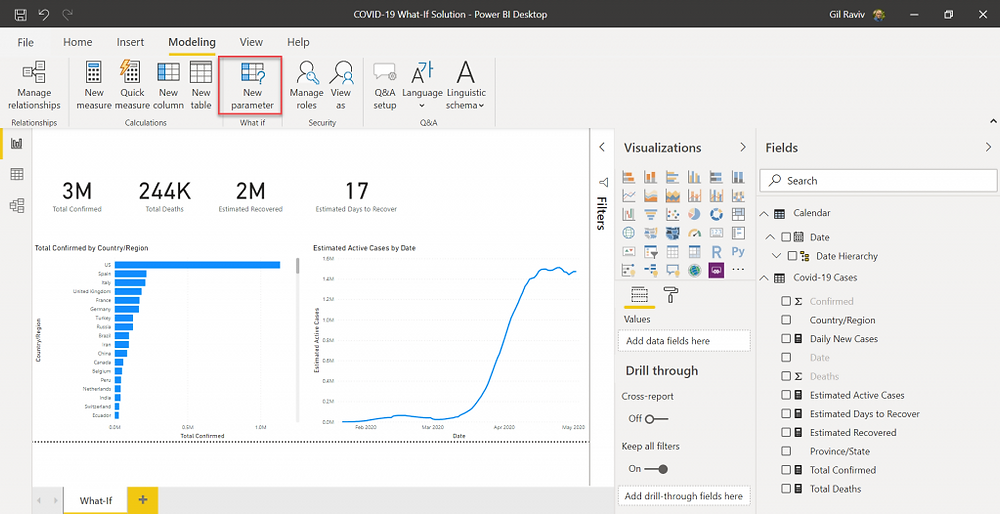This screenshot has height=514, width=1000.
Task: Select the Python (Py) visual icon
Action: (738, 251)
